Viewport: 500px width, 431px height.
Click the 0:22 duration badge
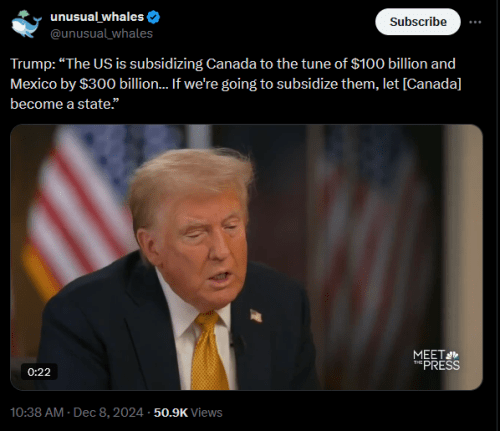[x=39, y=372]
